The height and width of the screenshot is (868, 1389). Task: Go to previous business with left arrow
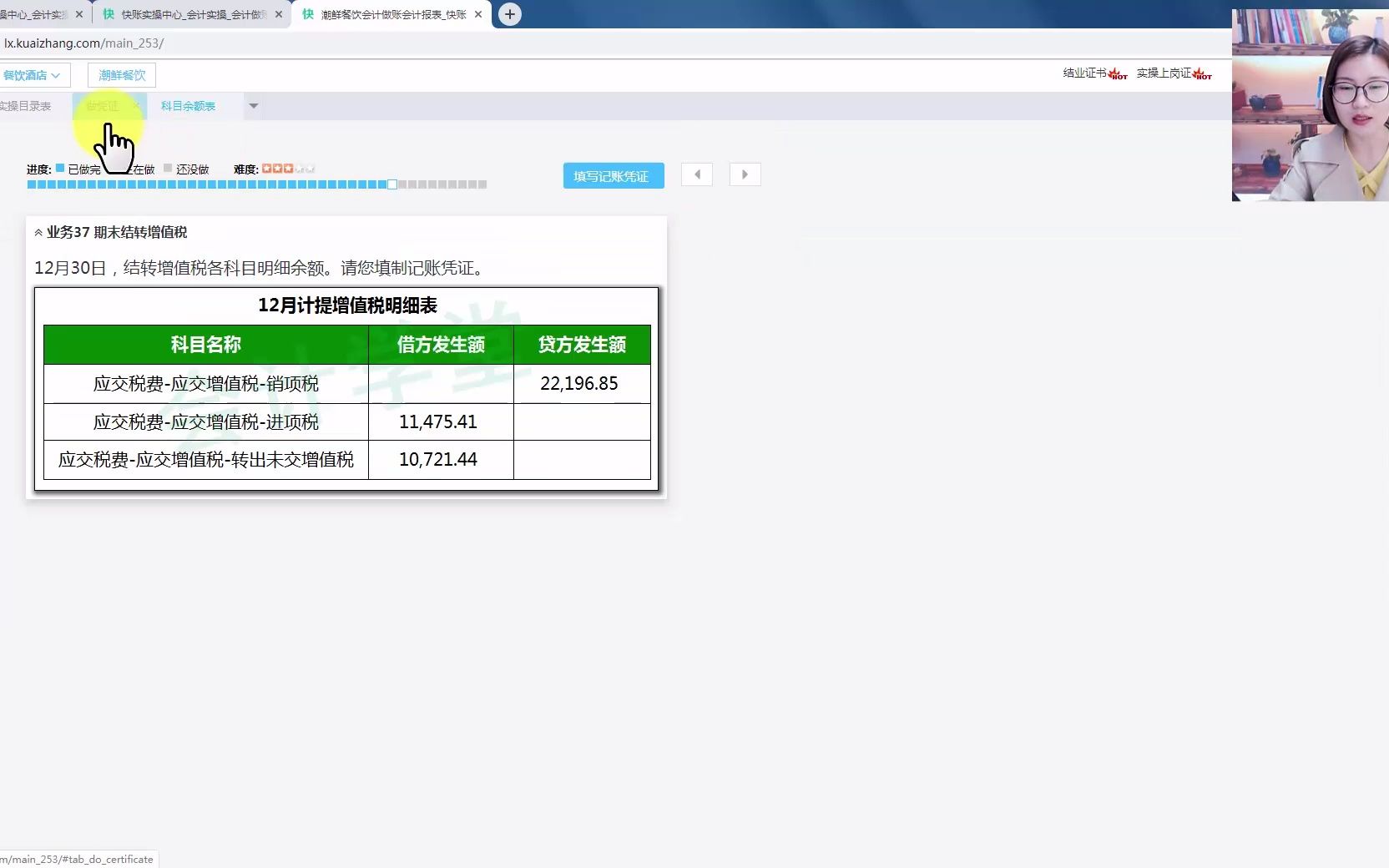[x=697, y=174]
